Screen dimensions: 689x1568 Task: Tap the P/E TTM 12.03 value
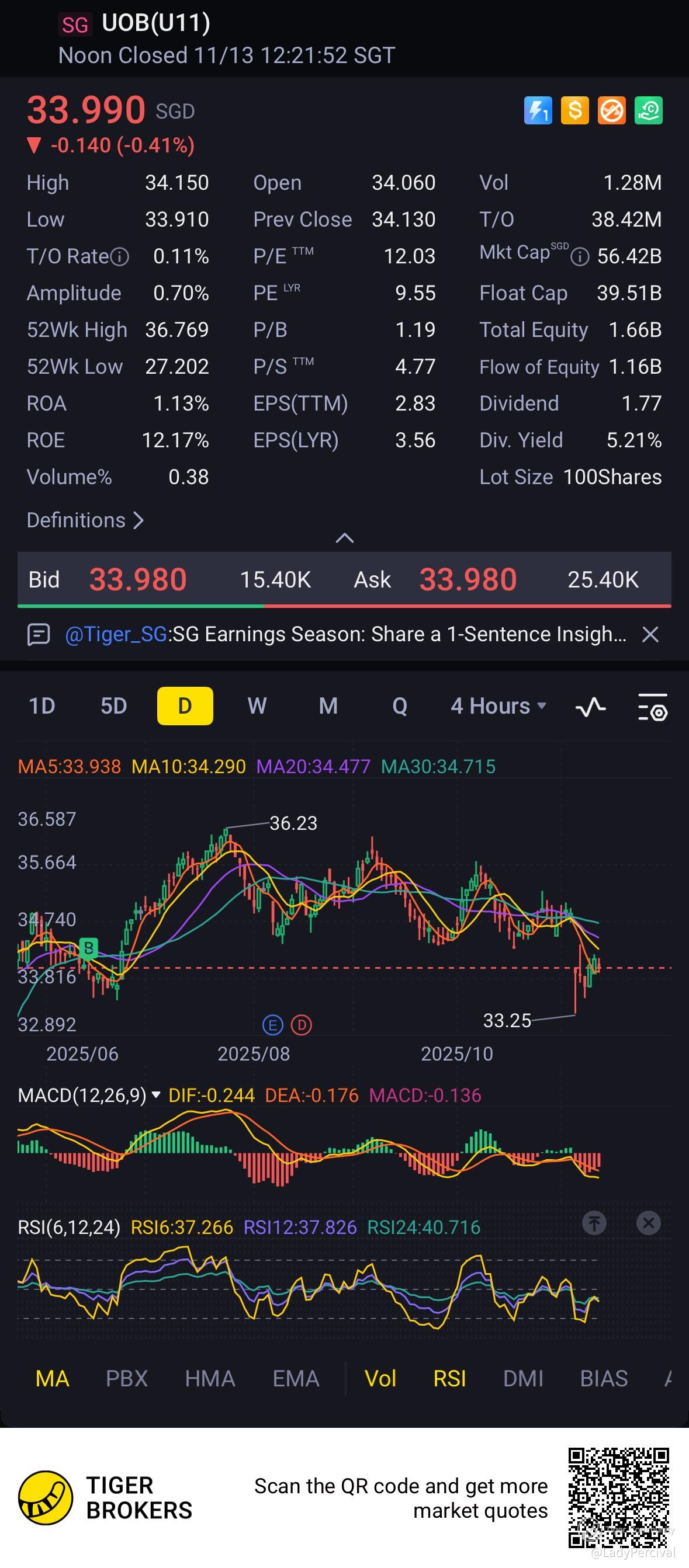pos(410,256)
